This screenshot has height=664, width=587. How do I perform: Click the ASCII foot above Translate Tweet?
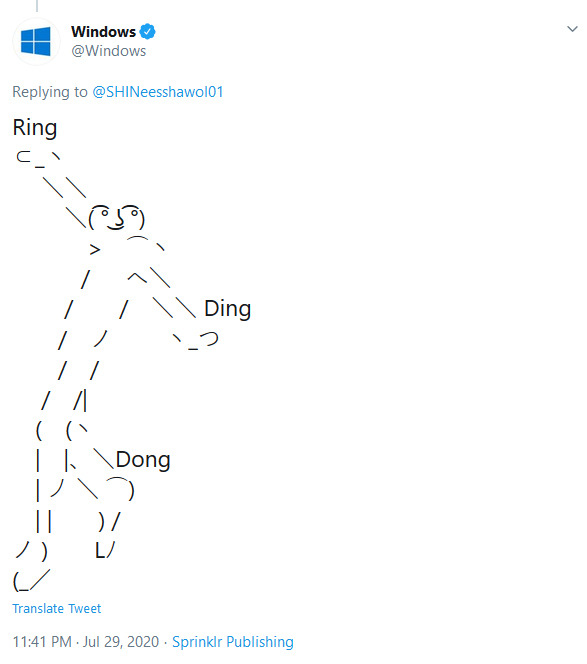[x=31, y=581]
